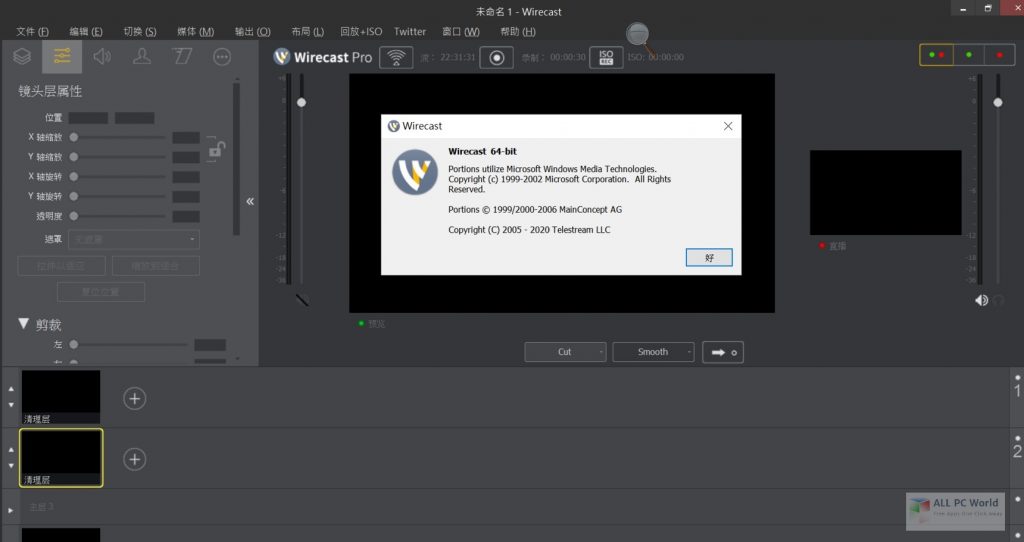Move layer 1 down with the down arrow
The image size is (1024, 542).
(11, 405)
